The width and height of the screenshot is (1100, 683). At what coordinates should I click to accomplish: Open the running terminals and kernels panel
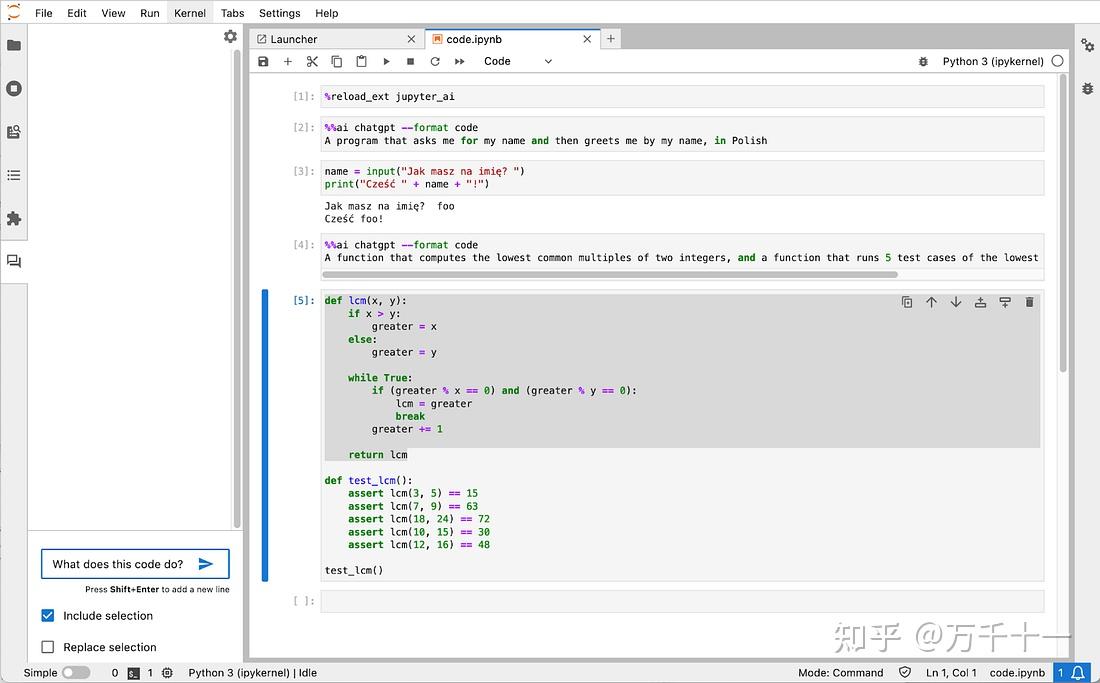coord(14,88)
